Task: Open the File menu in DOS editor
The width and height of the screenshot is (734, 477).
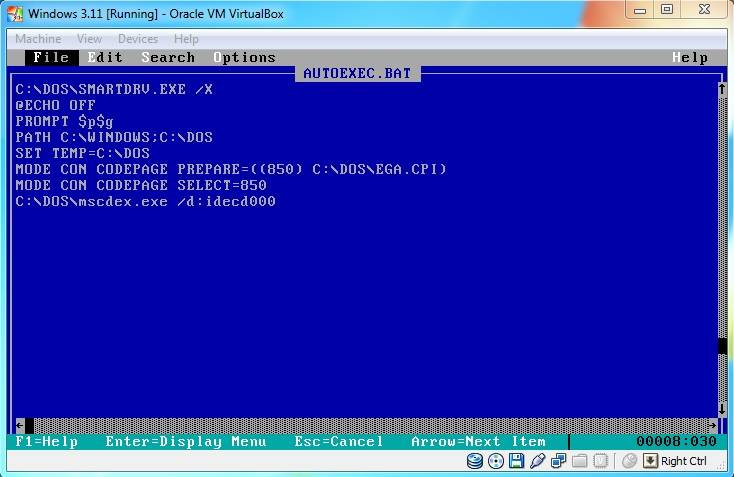Action: (x=50, y=57)
